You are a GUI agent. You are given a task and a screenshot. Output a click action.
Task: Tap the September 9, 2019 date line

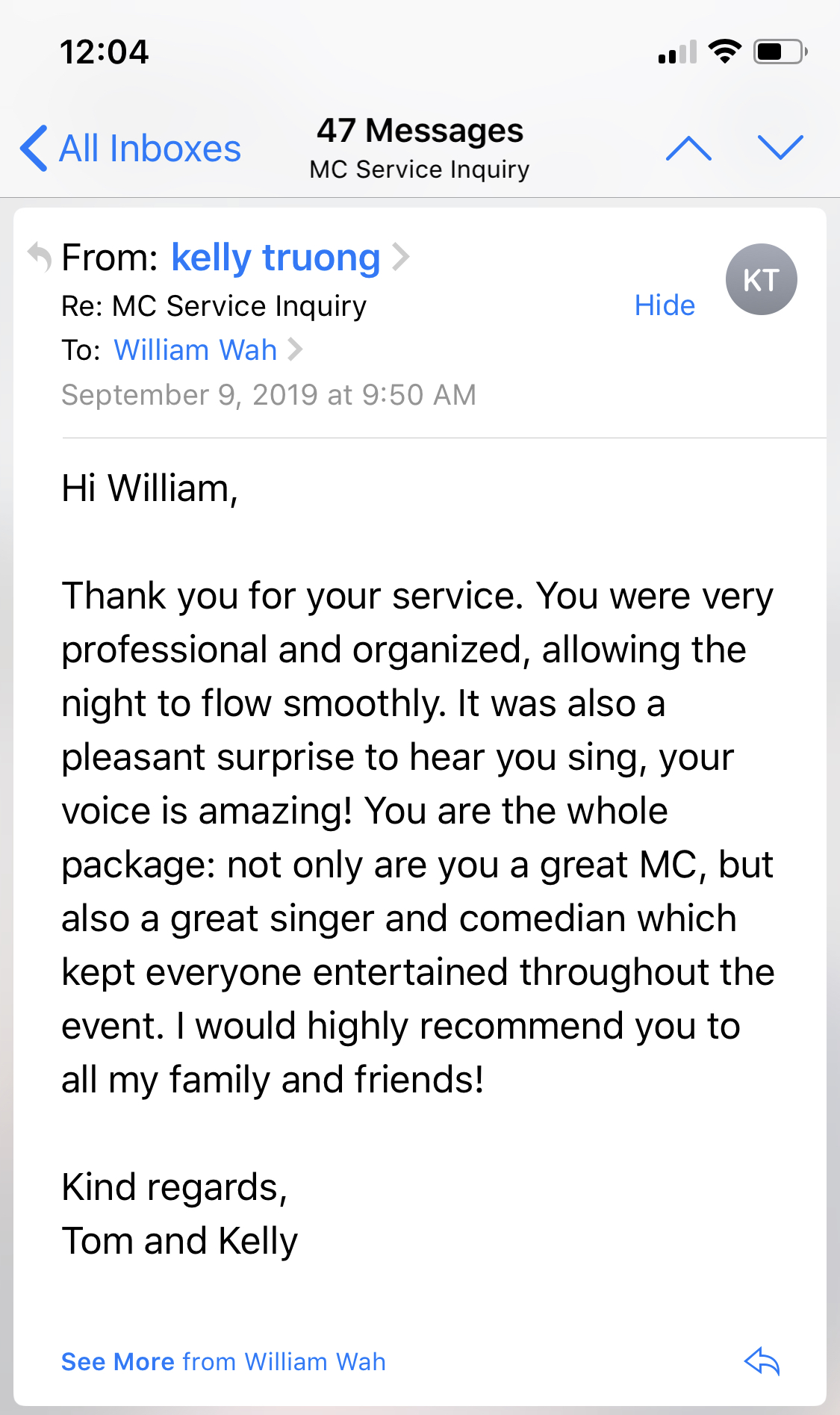269,394
